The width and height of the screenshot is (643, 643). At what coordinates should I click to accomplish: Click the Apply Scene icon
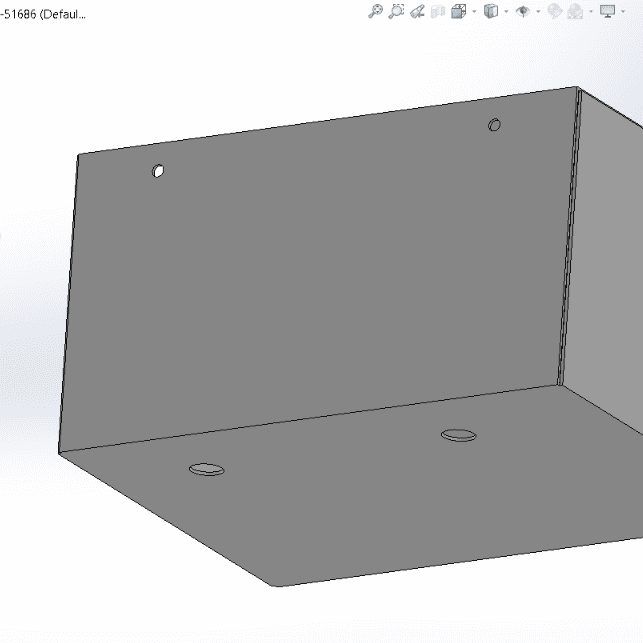(x=576, y=11)
